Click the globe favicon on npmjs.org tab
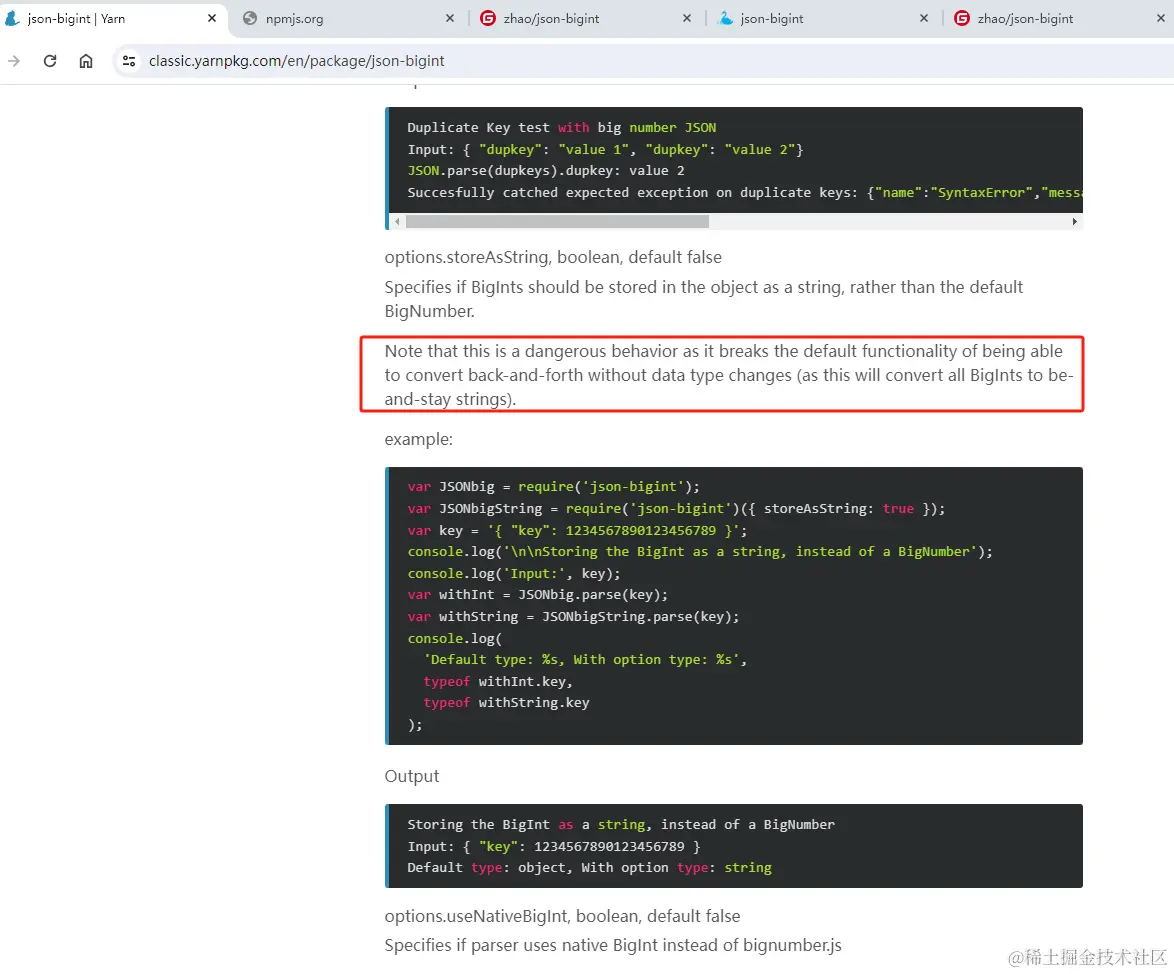This screenshot has height=974, width=1174. point(250,18)
